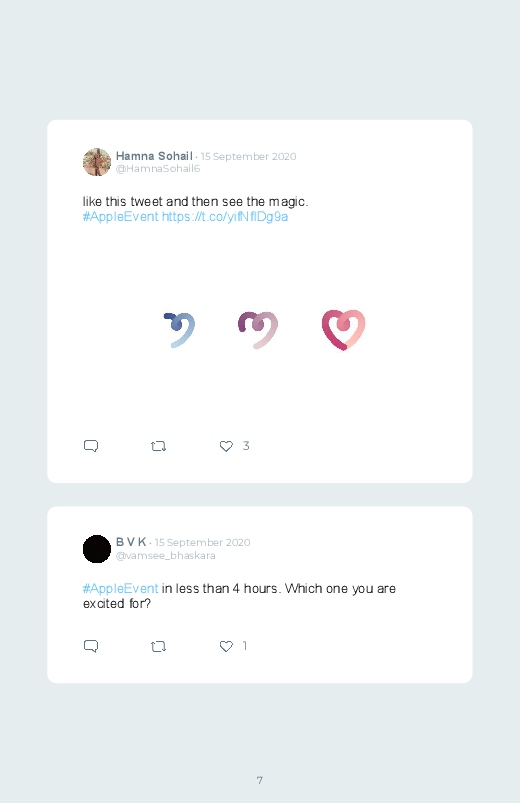Open #AppleEvent hashtag in B V K's tweet
This screenshot has height=803, width=520.
click(120, 588)
